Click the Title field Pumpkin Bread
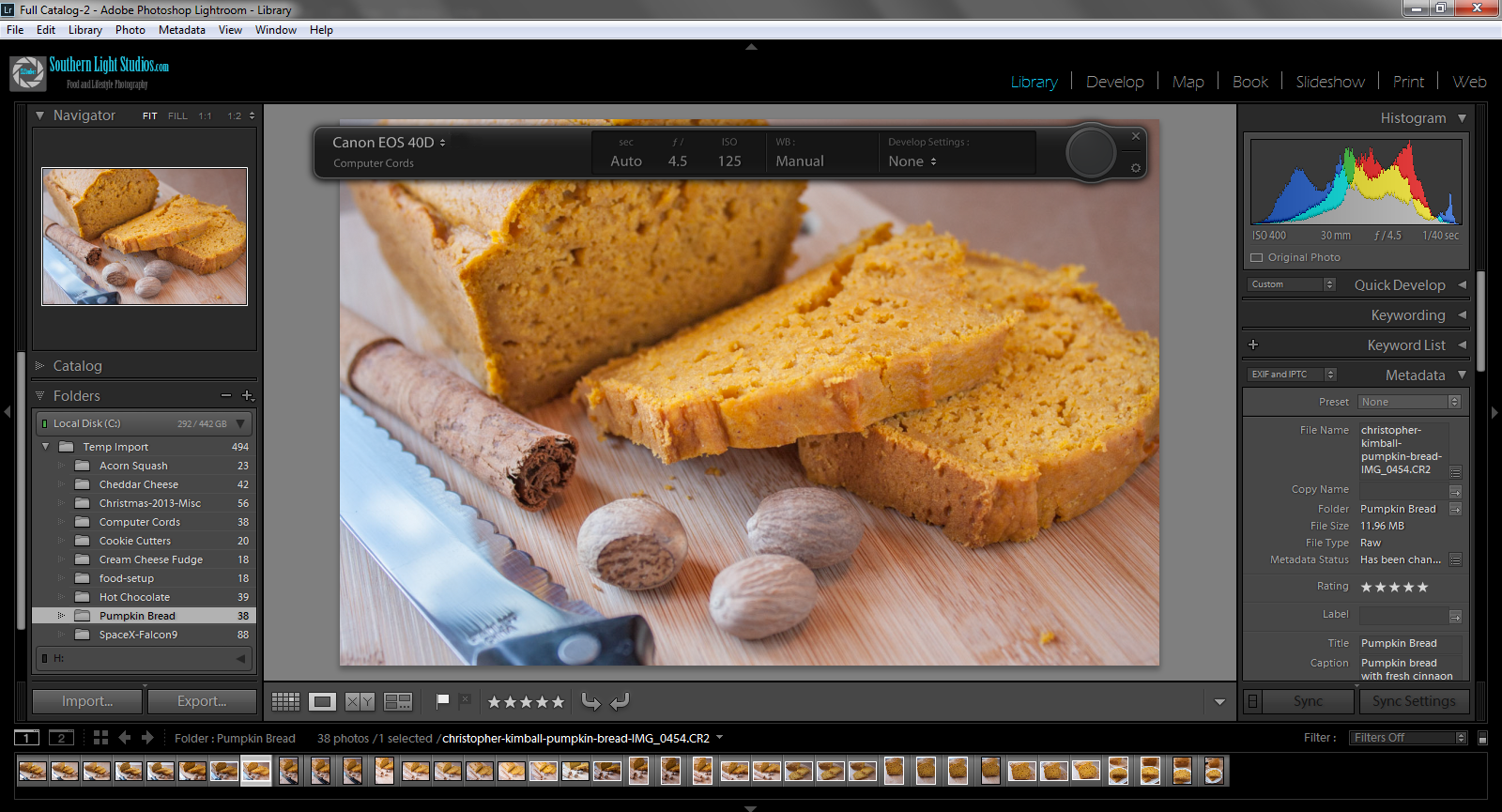This screenshot has width=1502, height=812. (x=1410, y=643)
